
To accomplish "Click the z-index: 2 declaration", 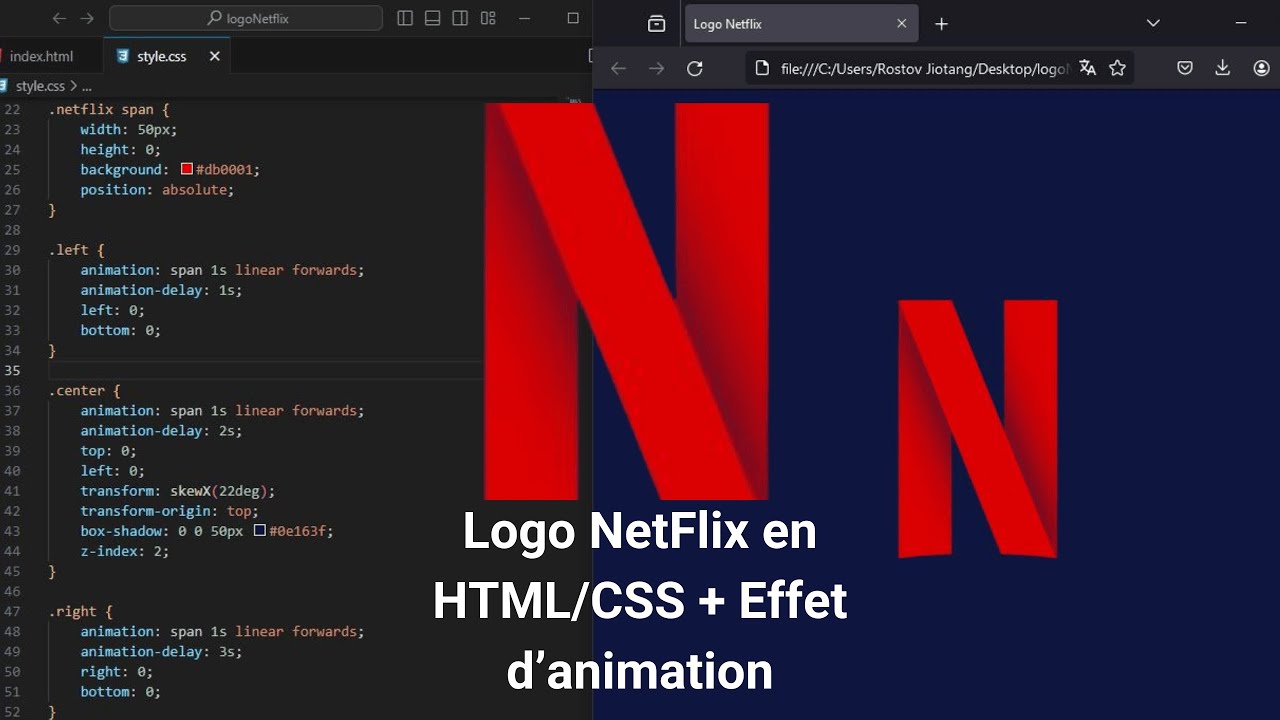I will 125,550.
